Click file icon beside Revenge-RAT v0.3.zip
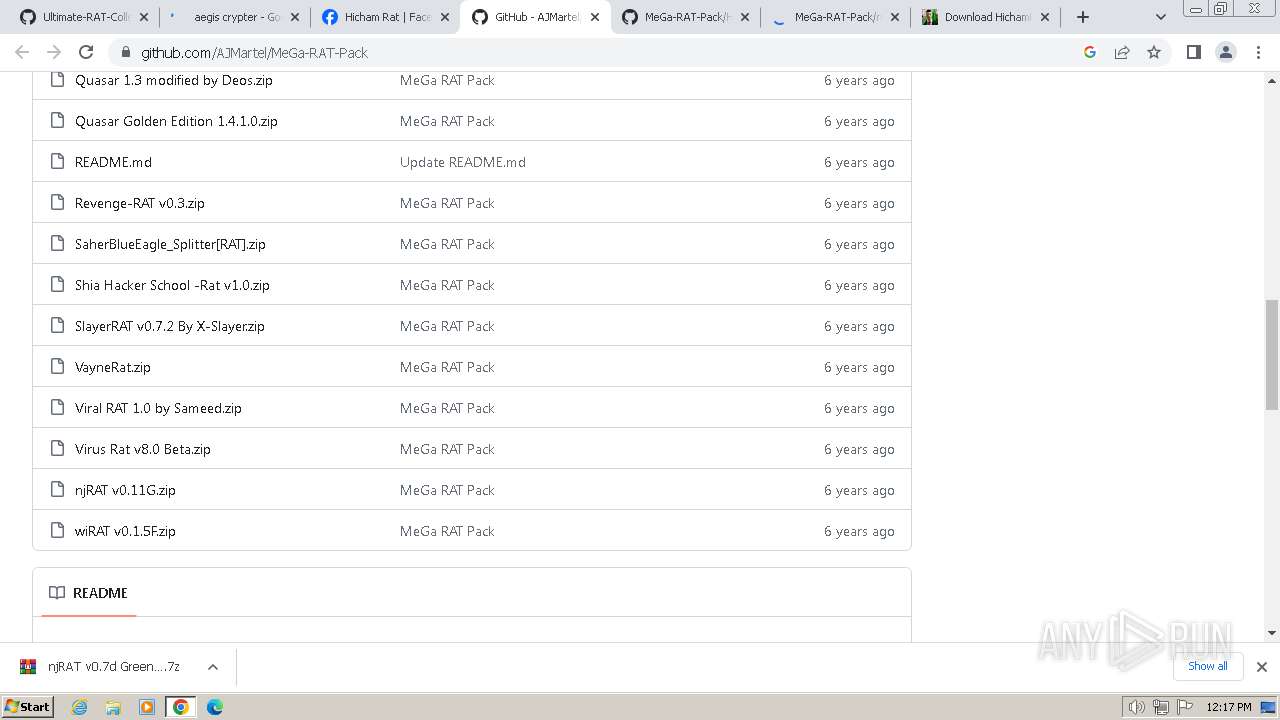Screen dimensions: 1280x720 [57, 202]
